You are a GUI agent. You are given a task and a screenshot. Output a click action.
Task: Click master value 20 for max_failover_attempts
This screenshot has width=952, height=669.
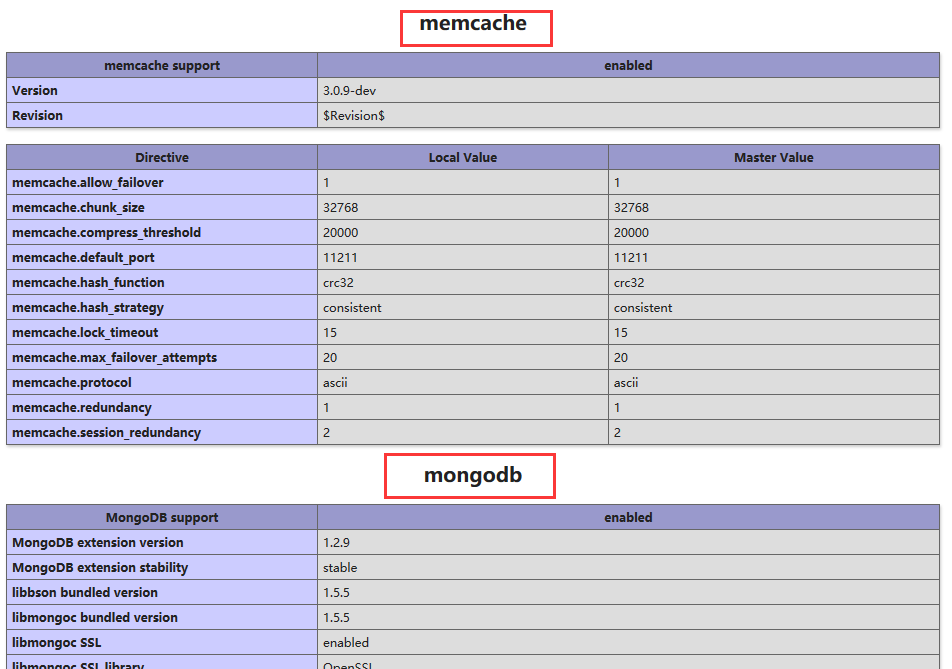(620, 358)
